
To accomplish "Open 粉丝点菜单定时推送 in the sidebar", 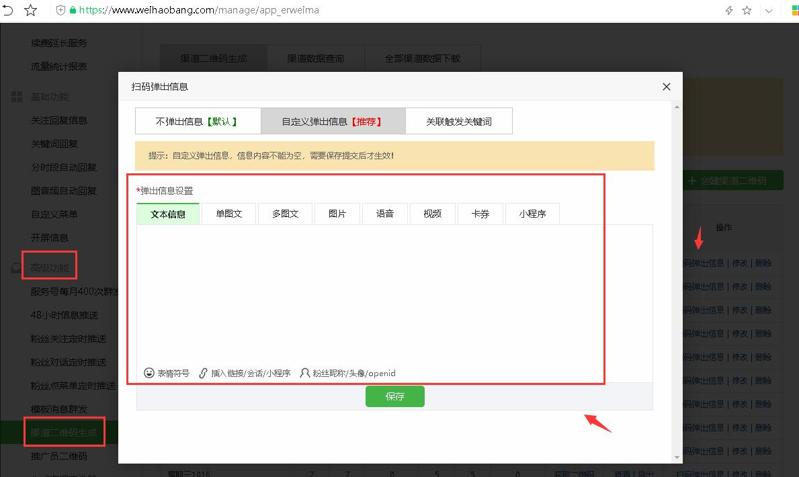I will (73, 386).
